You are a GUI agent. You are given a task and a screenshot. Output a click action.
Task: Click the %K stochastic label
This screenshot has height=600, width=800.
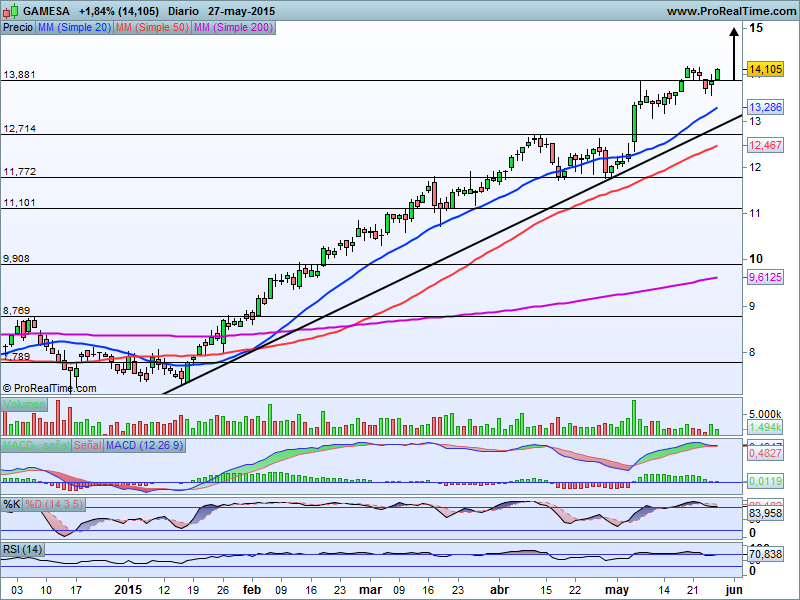click(12, 505)
